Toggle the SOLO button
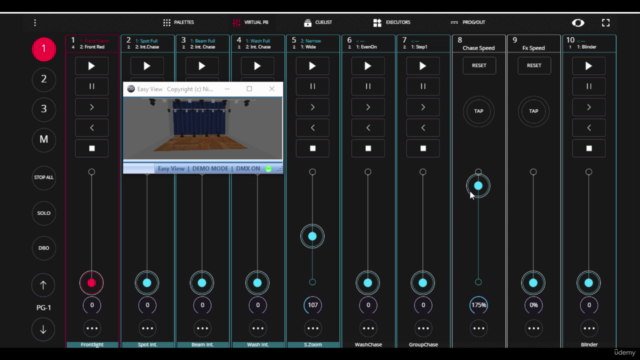640x360 pixels. pos(44,213)
